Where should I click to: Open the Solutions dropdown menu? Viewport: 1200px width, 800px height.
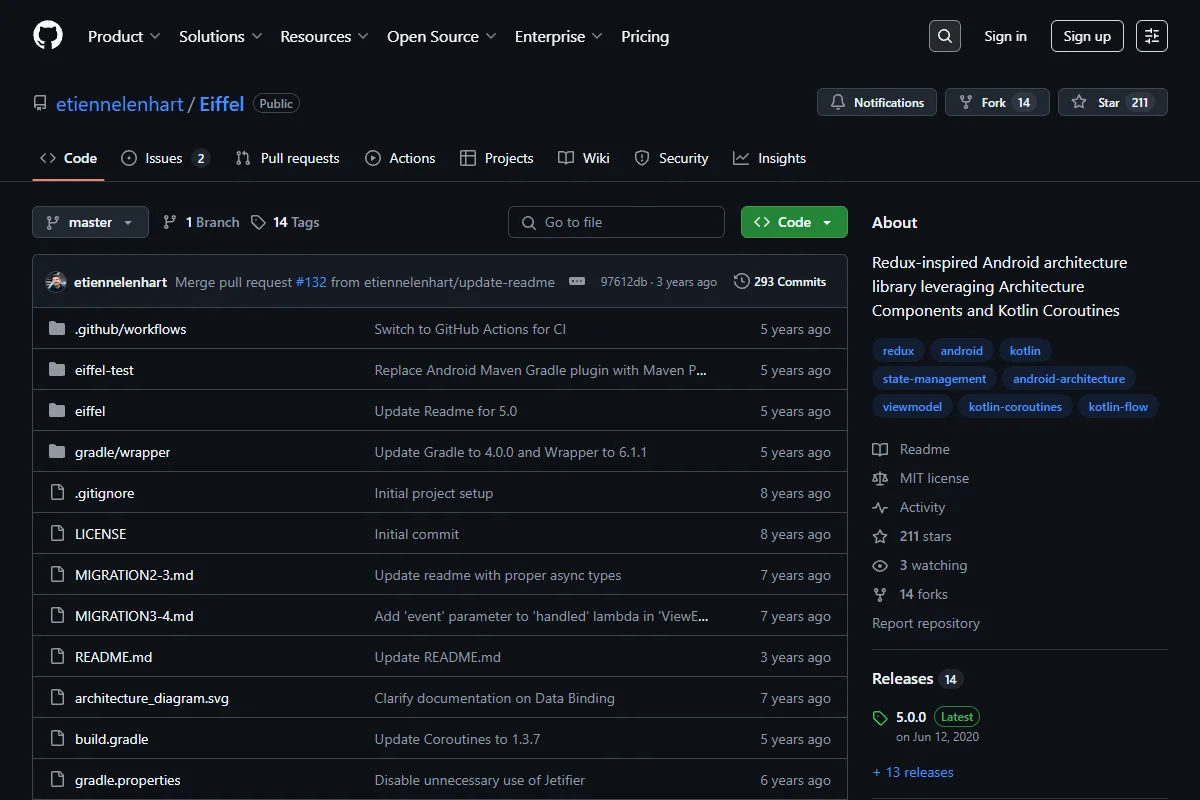pos(220,36)
